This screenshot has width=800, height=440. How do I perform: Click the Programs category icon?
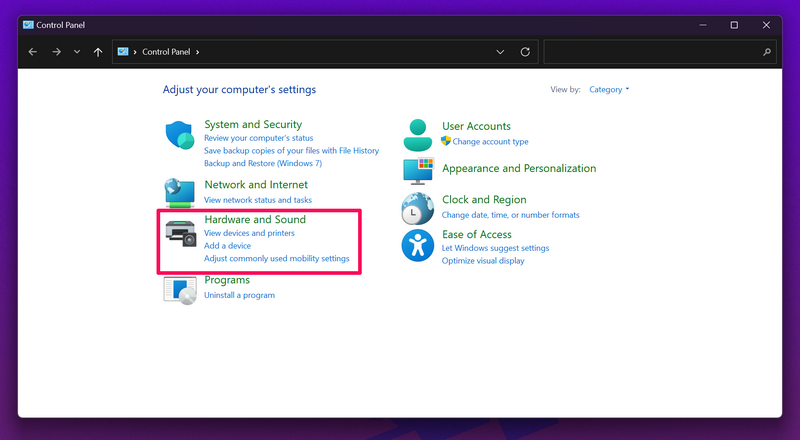(179, 288)
